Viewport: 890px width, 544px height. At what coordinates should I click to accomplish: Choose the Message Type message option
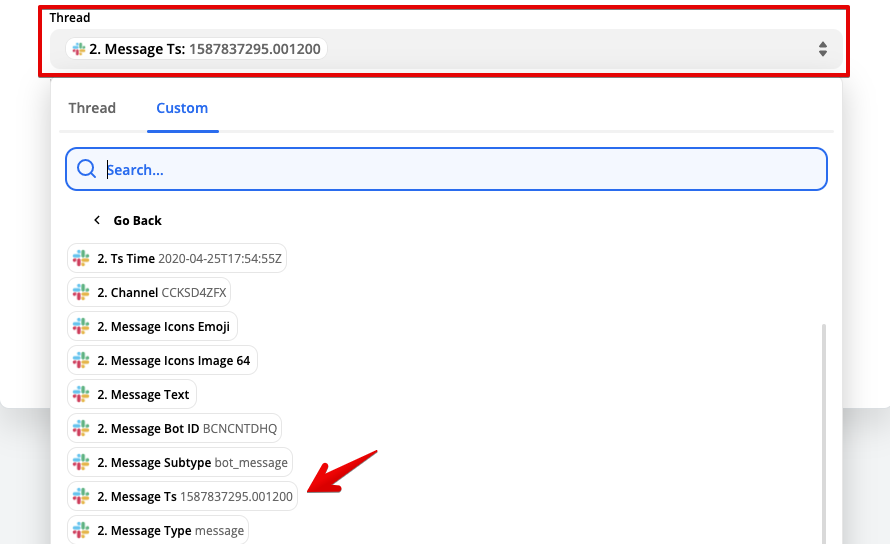[158, 530]
